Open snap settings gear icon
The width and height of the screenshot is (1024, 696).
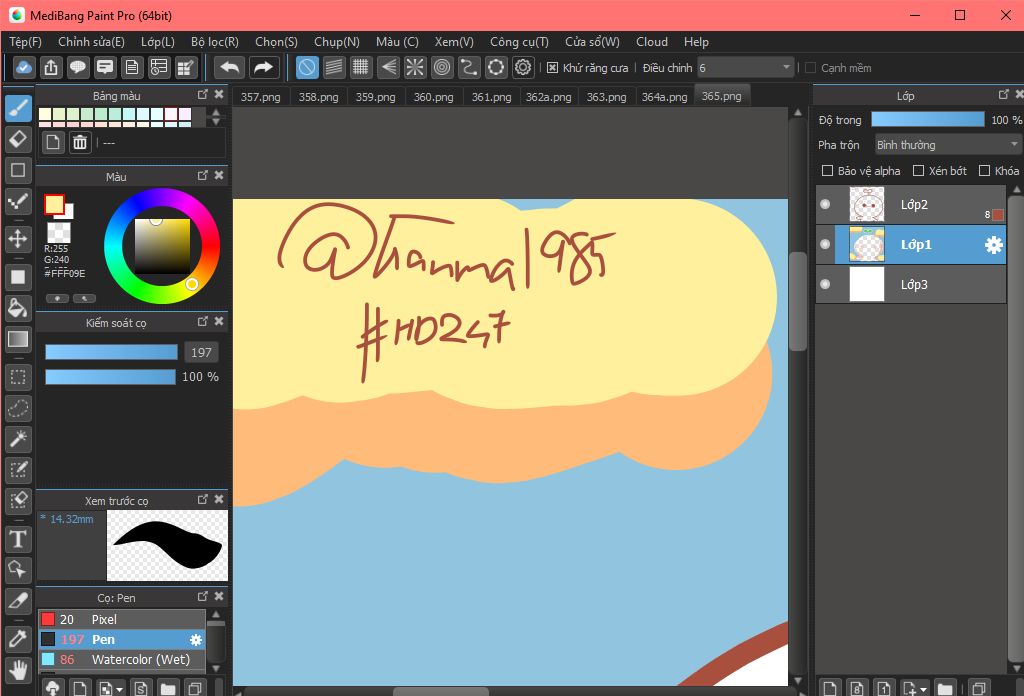pyautogui.click(x=523, y=67)
